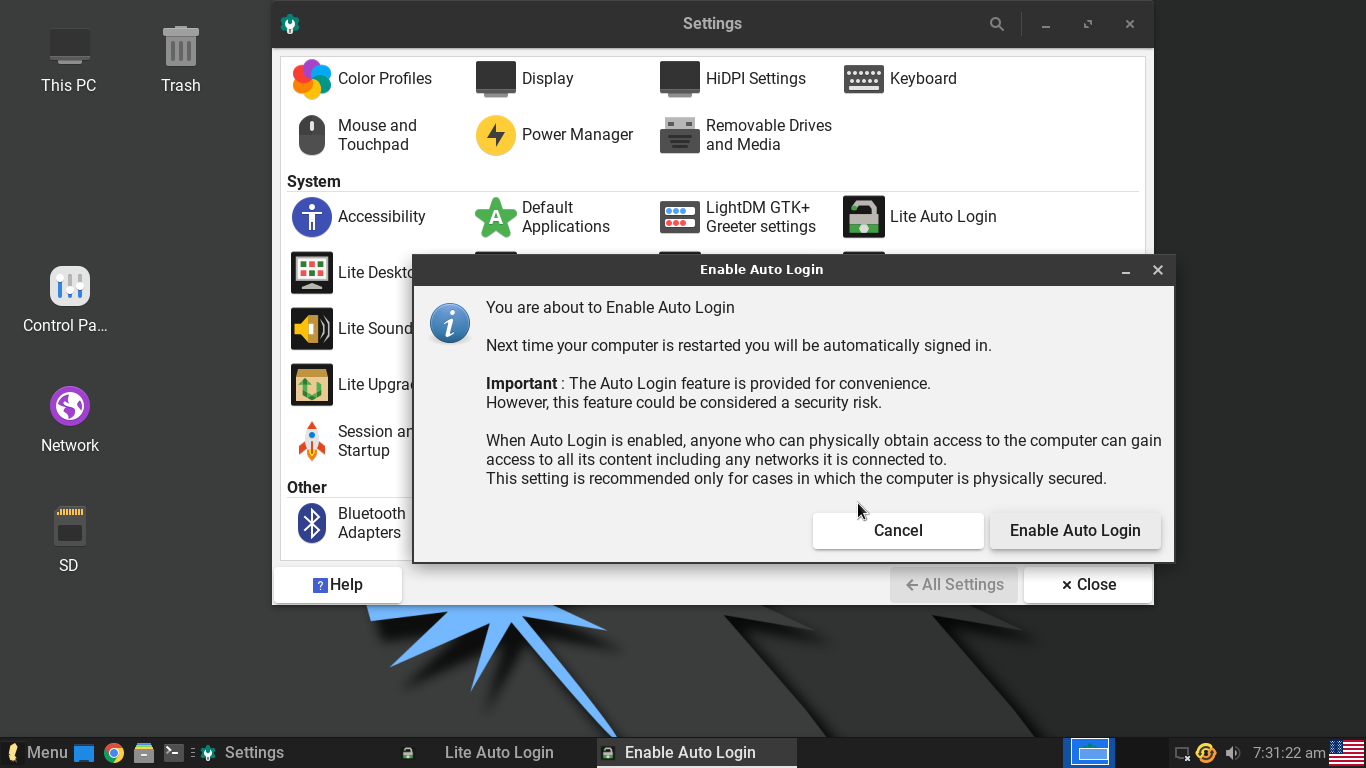Open the Network desktop icon
Image resolution: width=1366 pixels, height=768 pixels.
pos(70,420)
